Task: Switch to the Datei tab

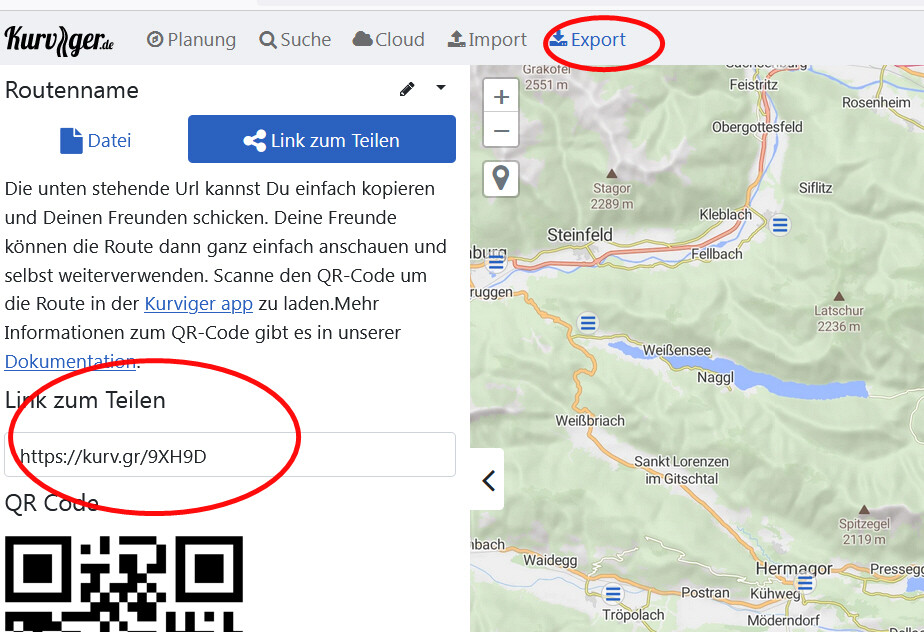Action: 96,141
